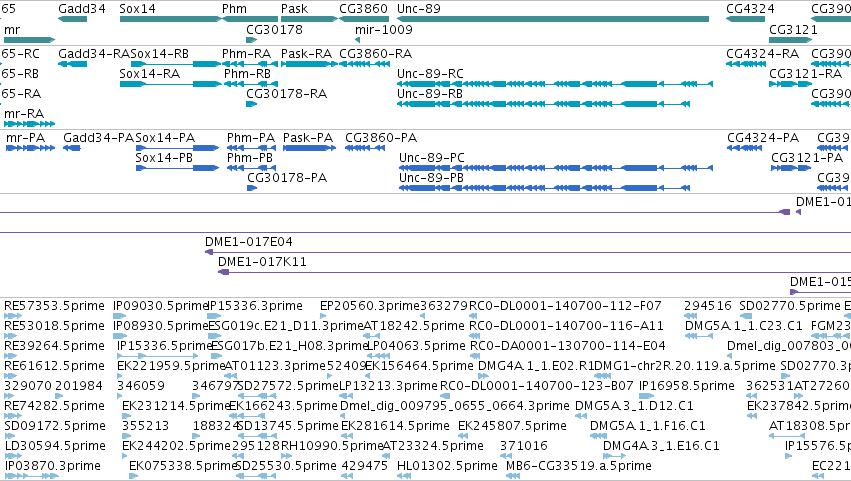Select the EK237842.5prime EST feature
The image size is (851, 481).
pyautogui.click(x=752, y=416)
